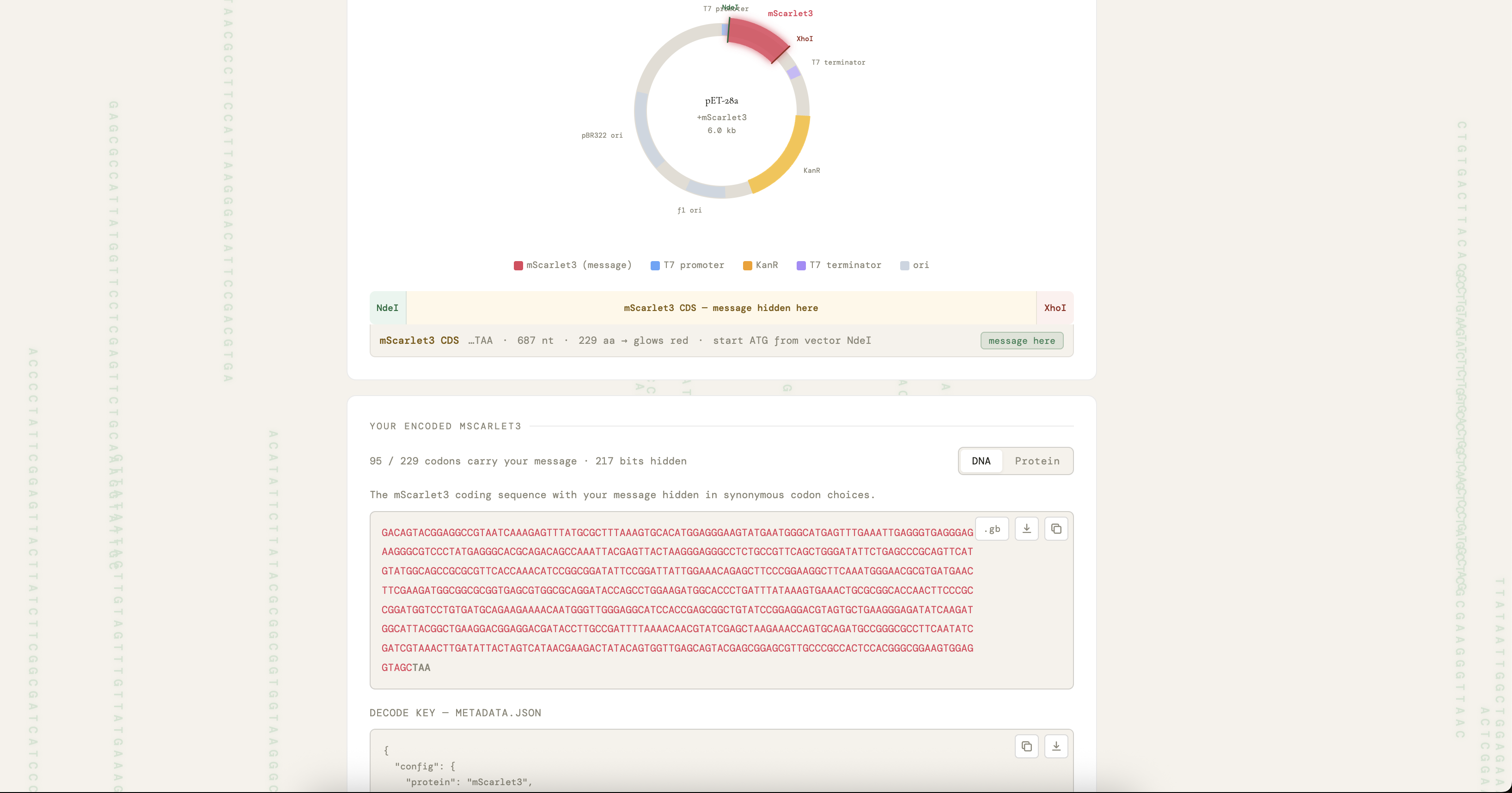Click the T7 promoter legend swatch
1512x793 pixels.
[655, 265]
